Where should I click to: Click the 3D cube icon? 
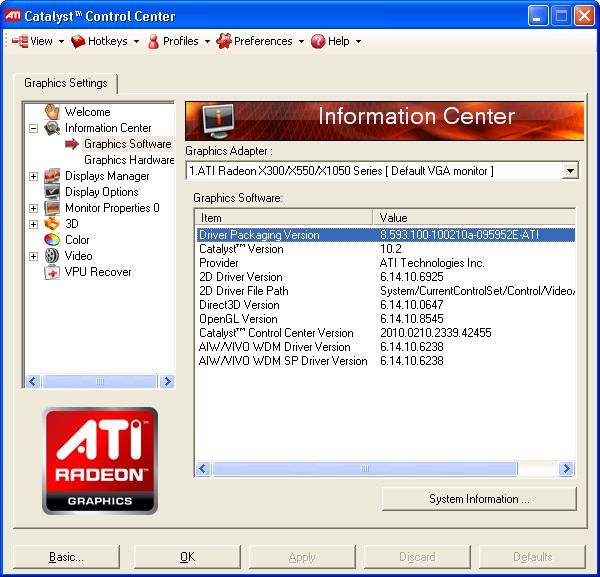52,224
